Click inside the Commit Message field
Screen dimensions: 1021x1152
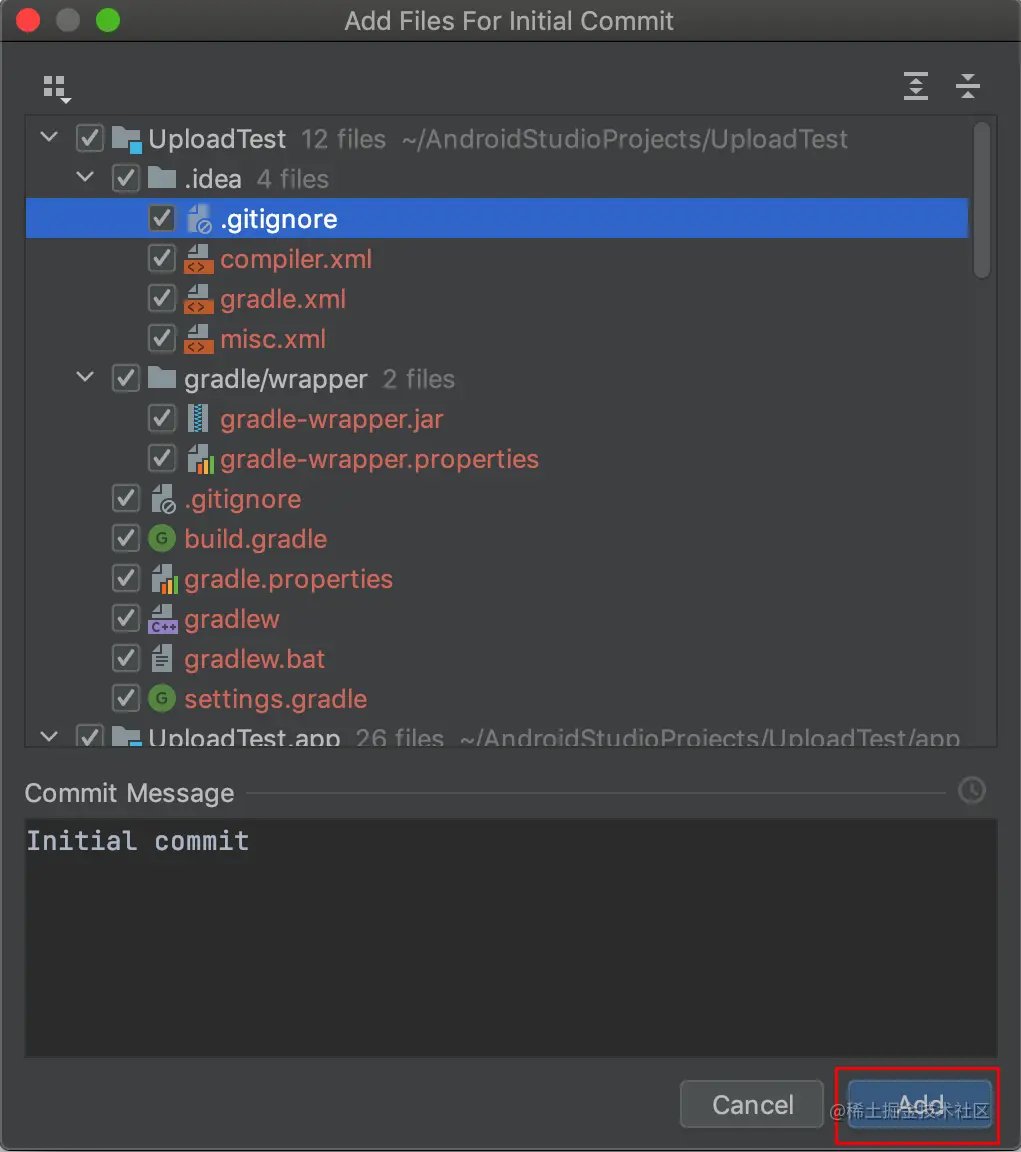[x=510, y=940]
